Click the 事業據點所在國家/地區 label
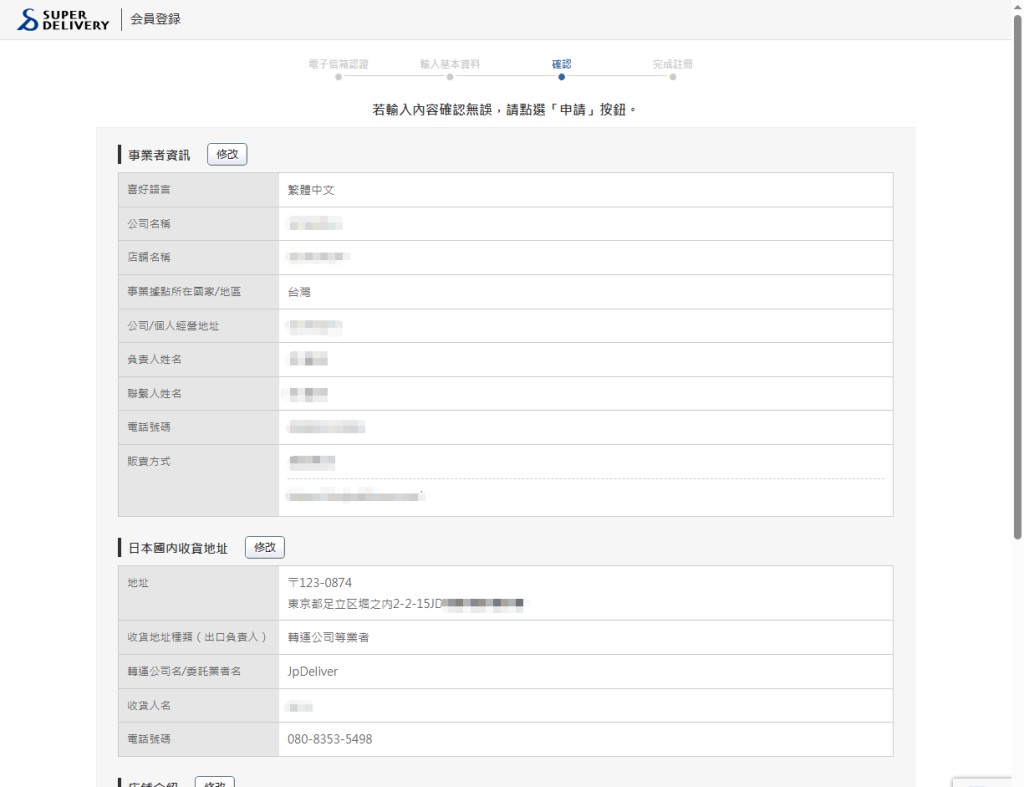The width and height of the screenshot is (1024, 787). pyautogui.click(x=184, y=291)
